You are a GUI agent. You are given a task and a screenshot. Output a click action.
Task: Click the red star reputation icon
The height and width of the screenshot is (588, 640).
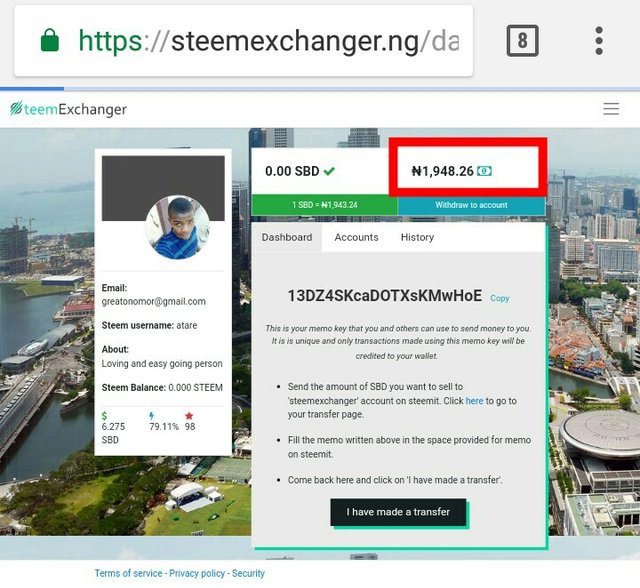(189, 416)
